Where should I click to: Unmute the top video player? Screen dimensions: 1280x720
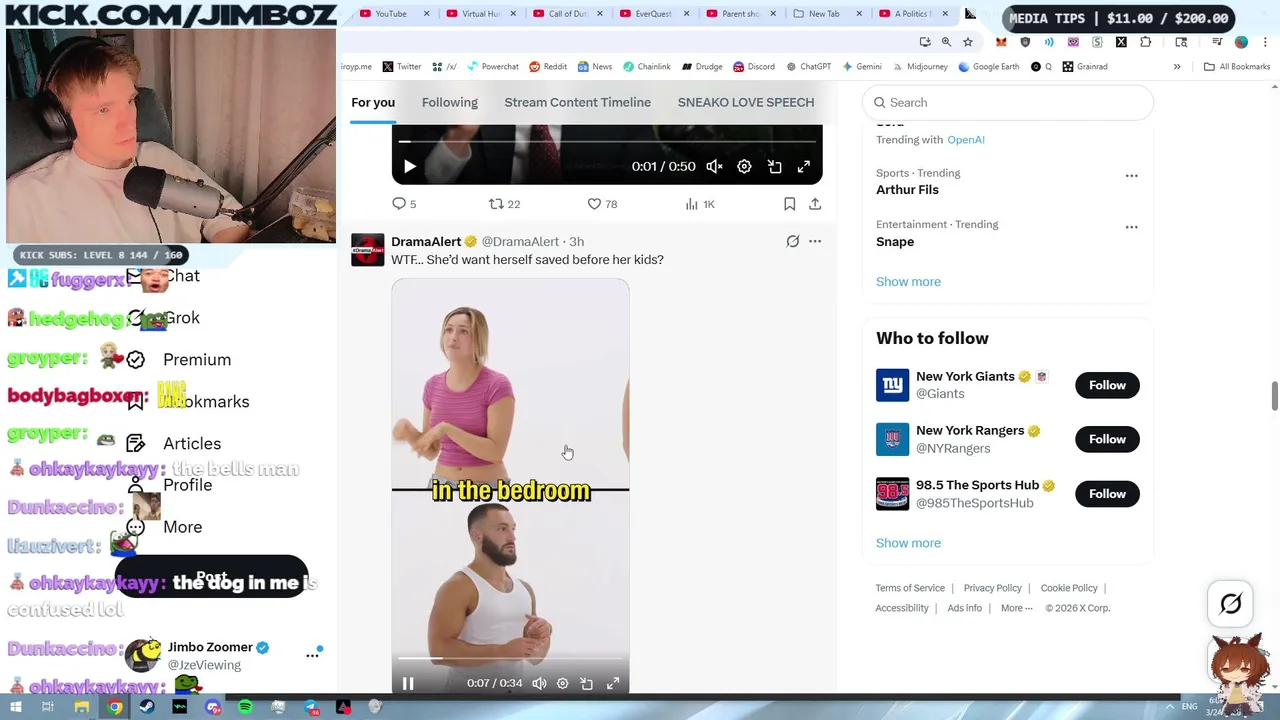click(714, 167)
